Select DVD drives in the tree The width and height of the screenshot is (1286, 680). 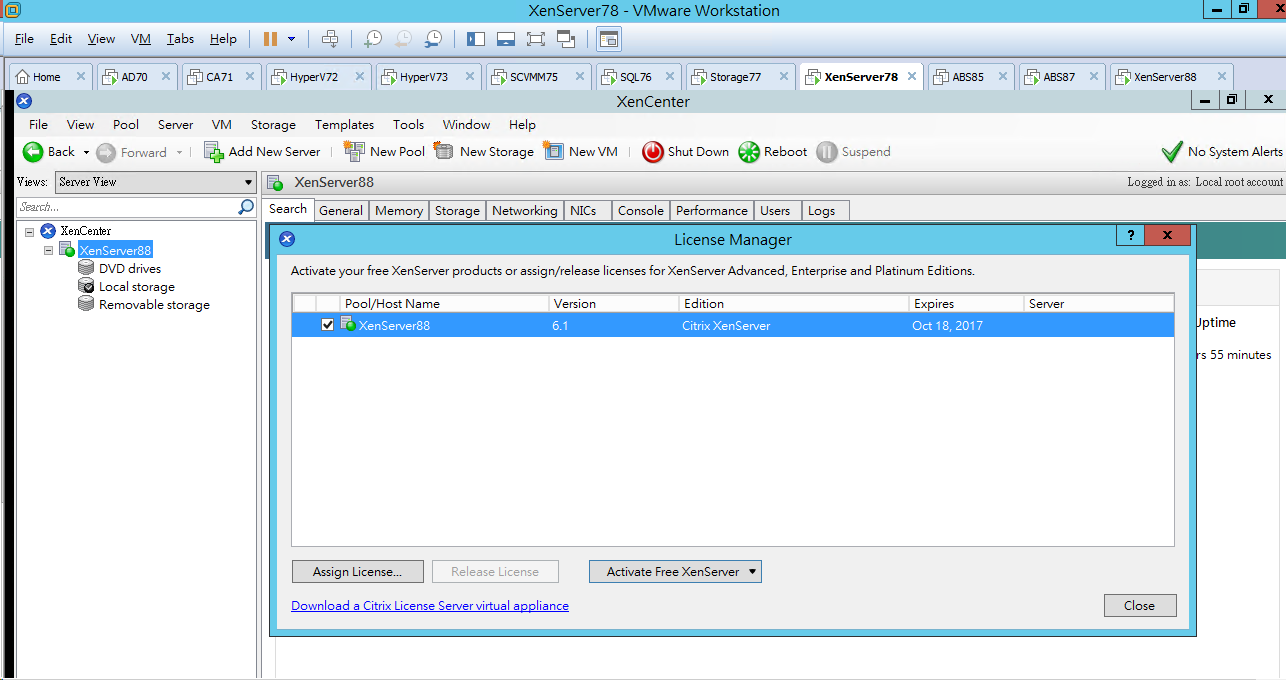coord(130,269)
